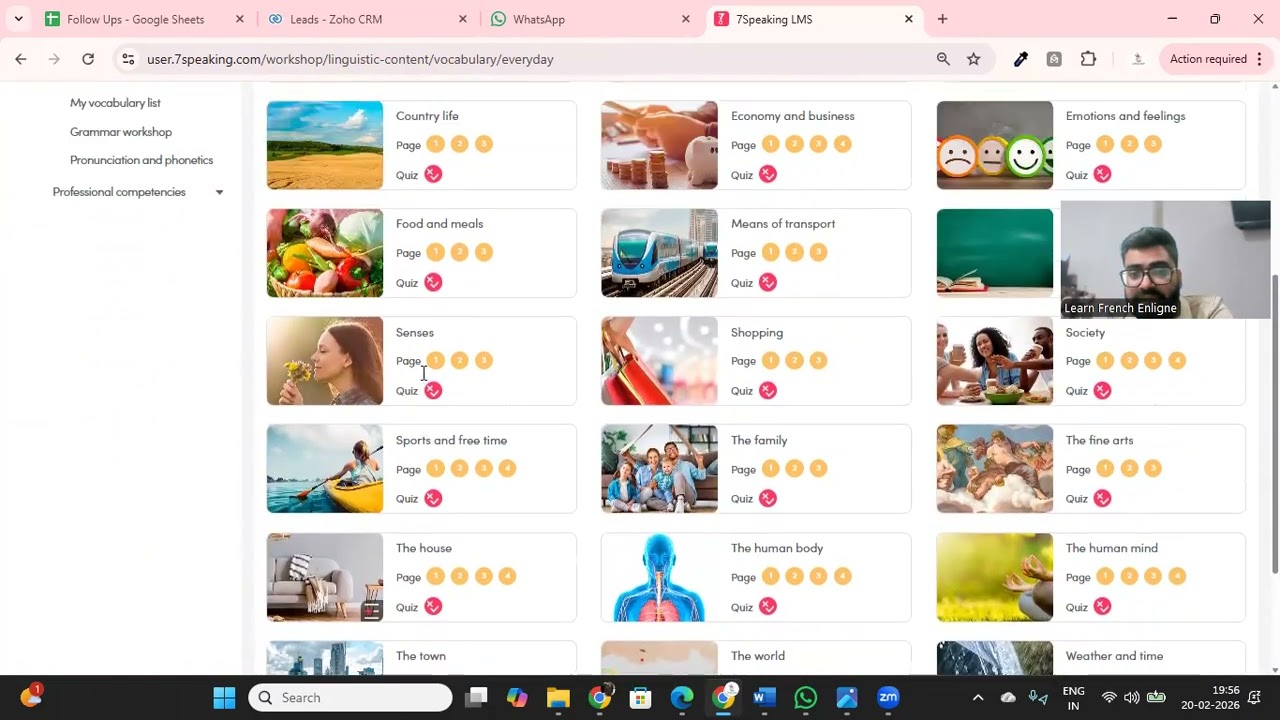Open the Windows Start menu
This screenshot has width=1280, height=720.
pyautogui.click(x=224, y=698)
